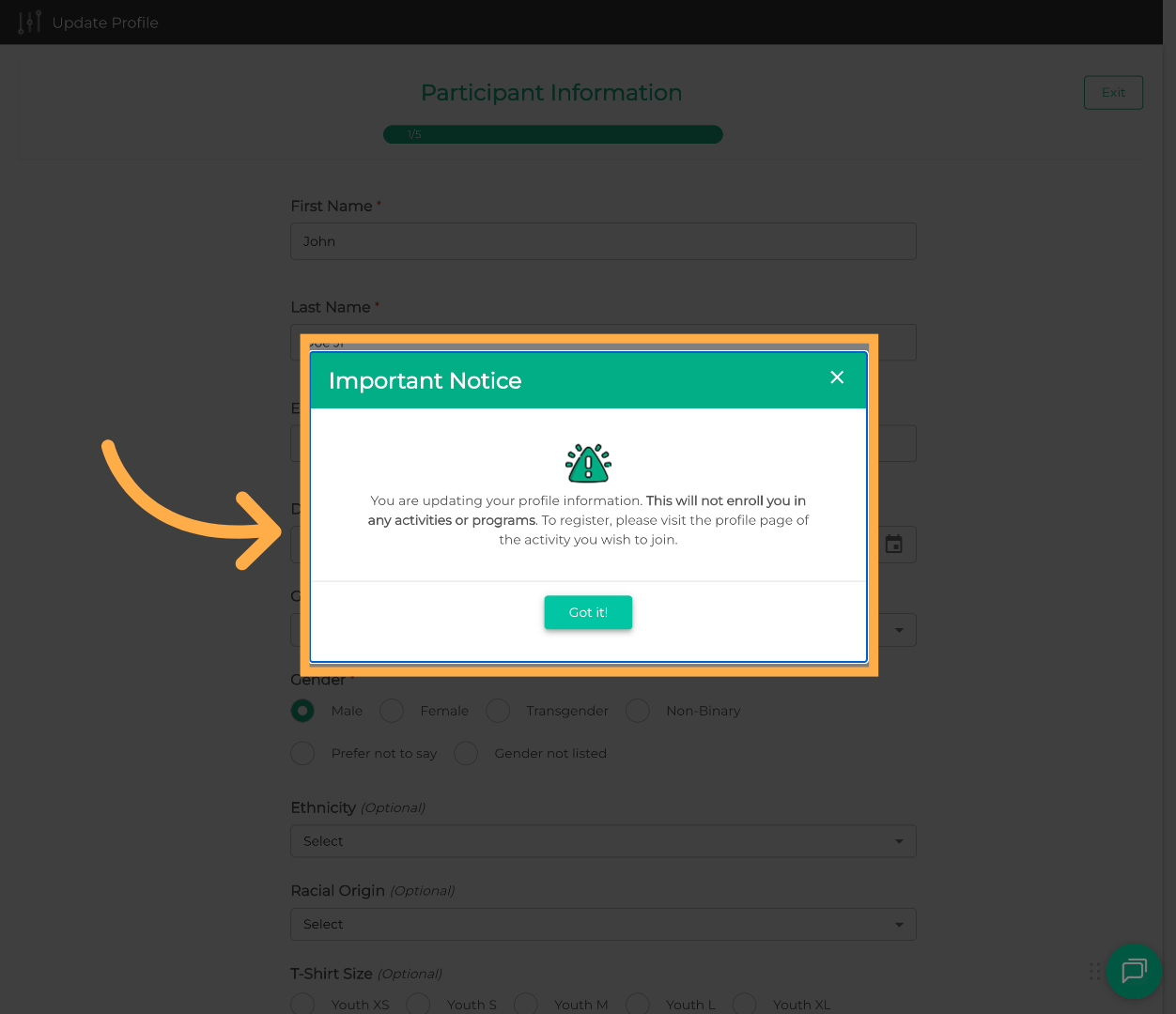Click the Update Profile sliders icon
The image size is (1176, 1014).
30,23
